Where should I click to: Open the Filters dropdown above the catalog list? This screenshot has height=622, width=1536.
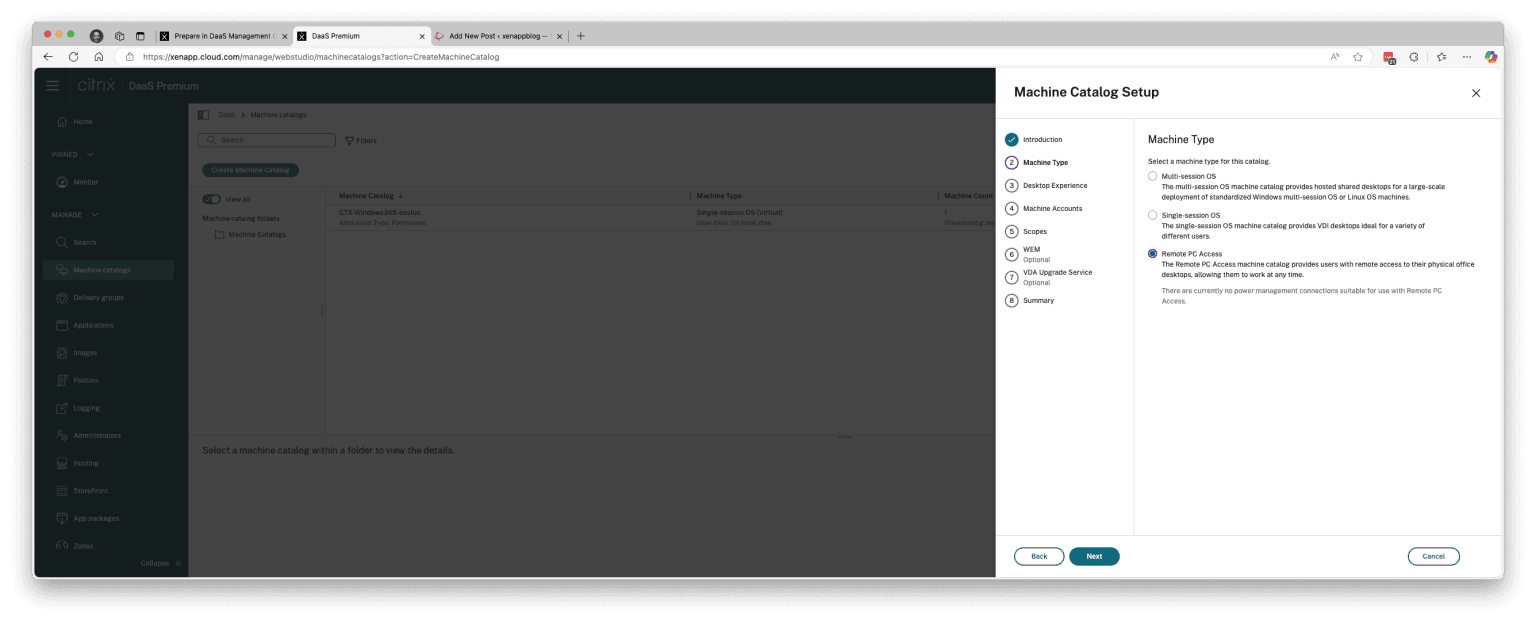[x=361, y=141]
